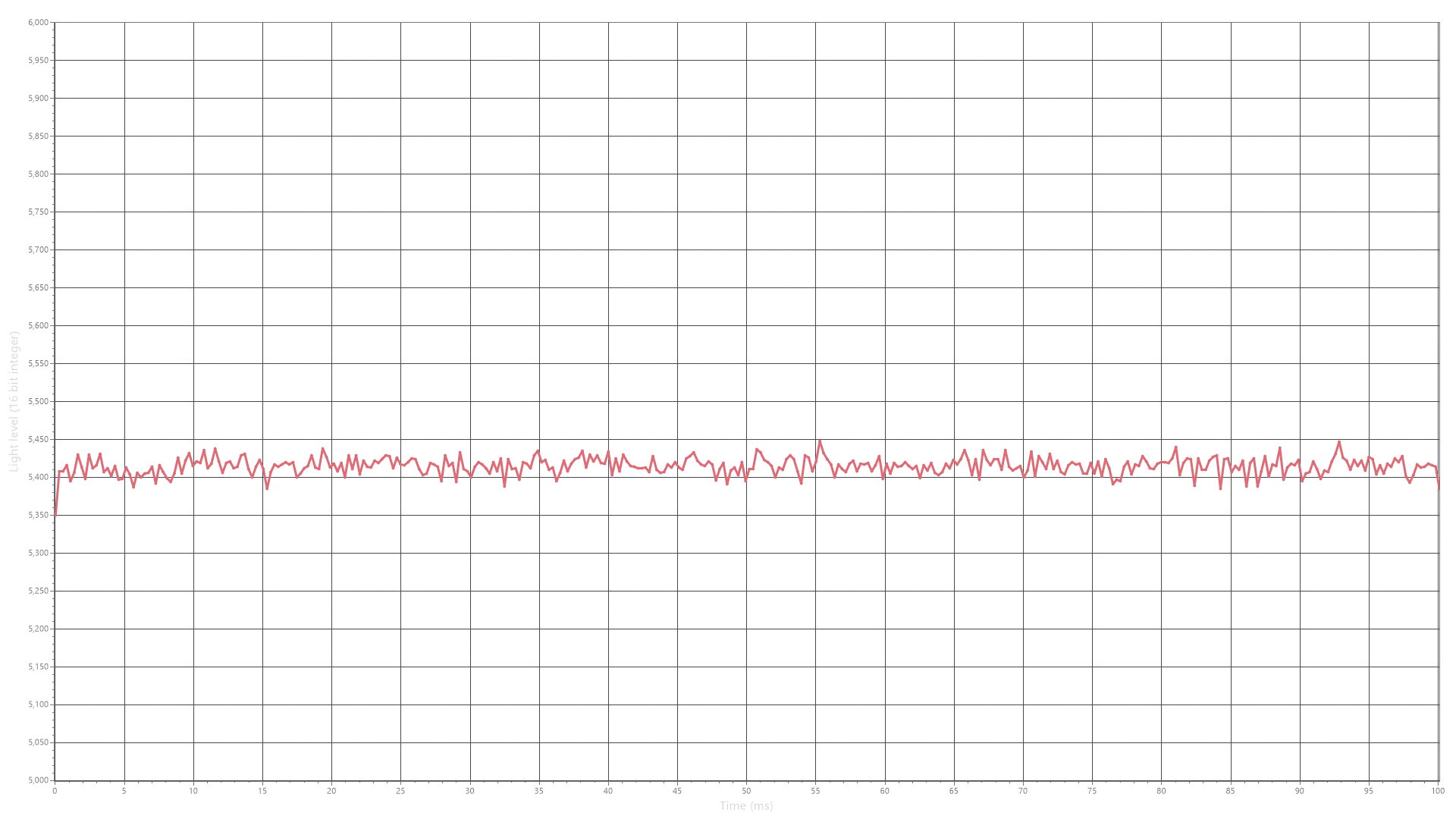1456x819 pixels.
Task: Click the third x-axis tick label from left
Action: pyautogui.click(x=193, y=789)
